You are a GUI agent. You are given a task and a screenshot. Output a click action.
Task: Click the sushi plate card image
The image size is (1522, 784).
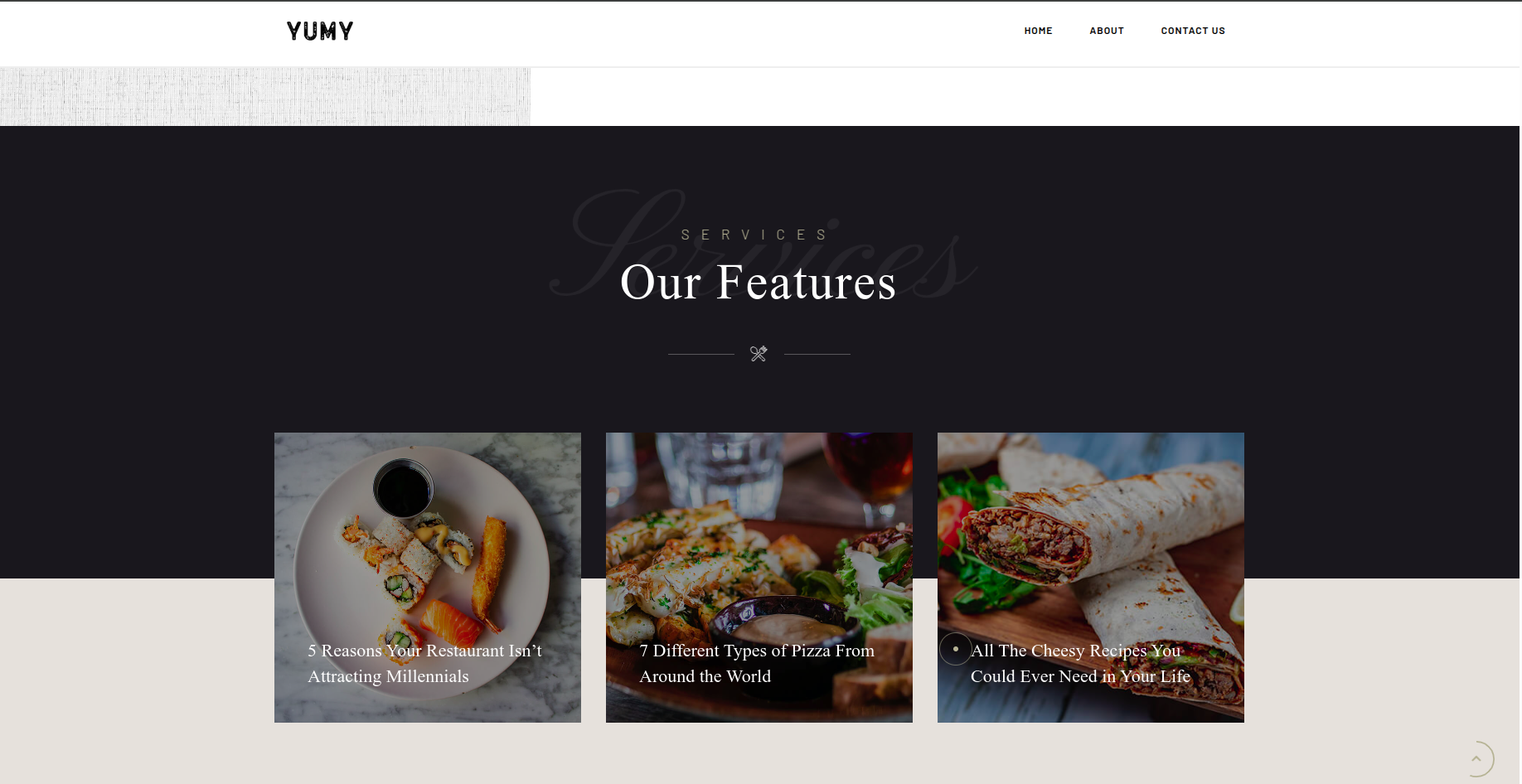[x=428, y=578]
